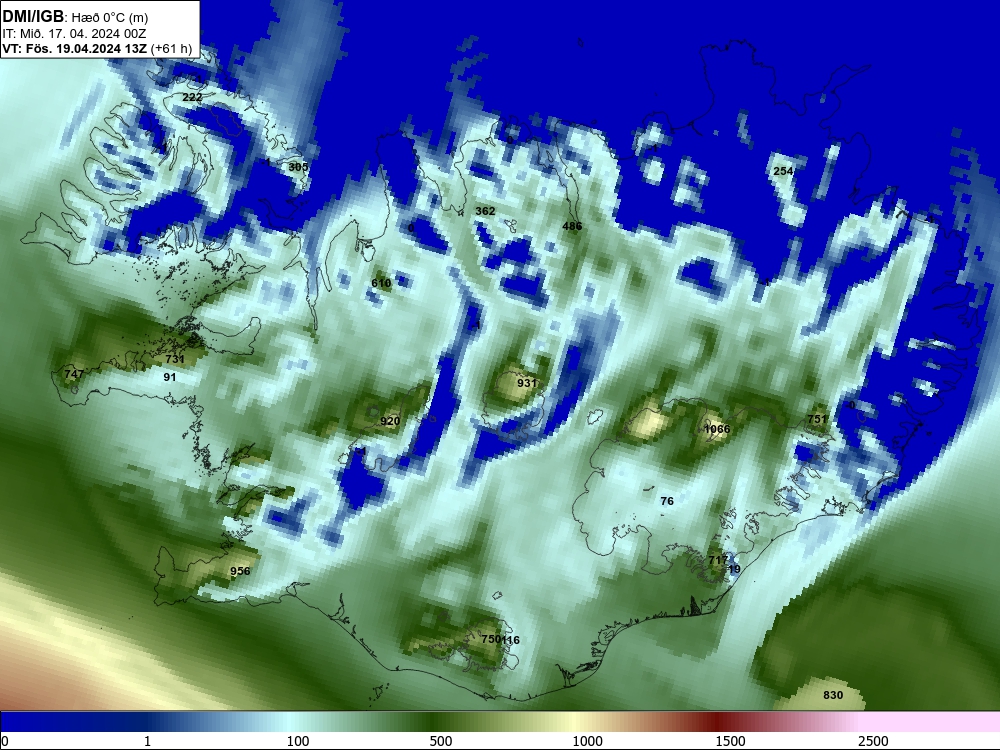The width and height of the screenshot is (1000, 750).
Task: Click the '(+61 h)' forecast offset
Action: point(172,49)
